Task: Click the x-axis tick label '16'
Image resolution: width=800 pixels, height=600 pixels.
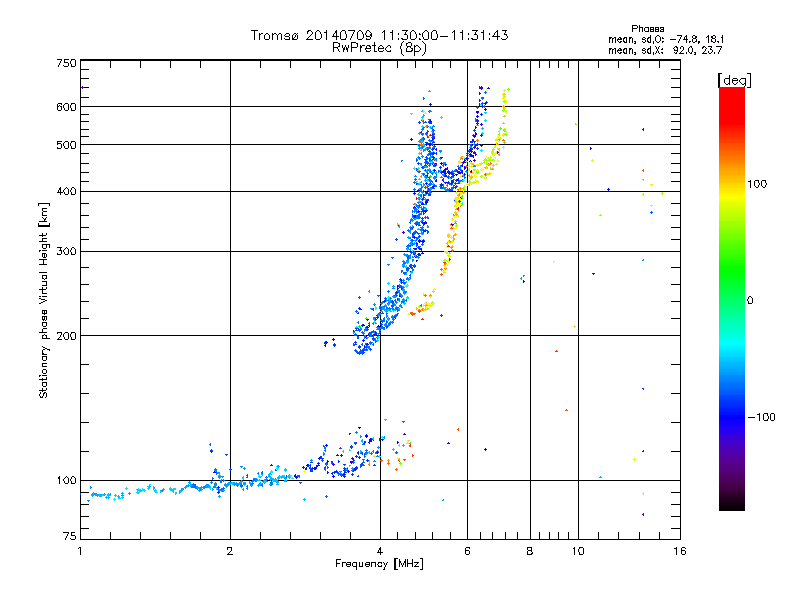Action: 680,551
